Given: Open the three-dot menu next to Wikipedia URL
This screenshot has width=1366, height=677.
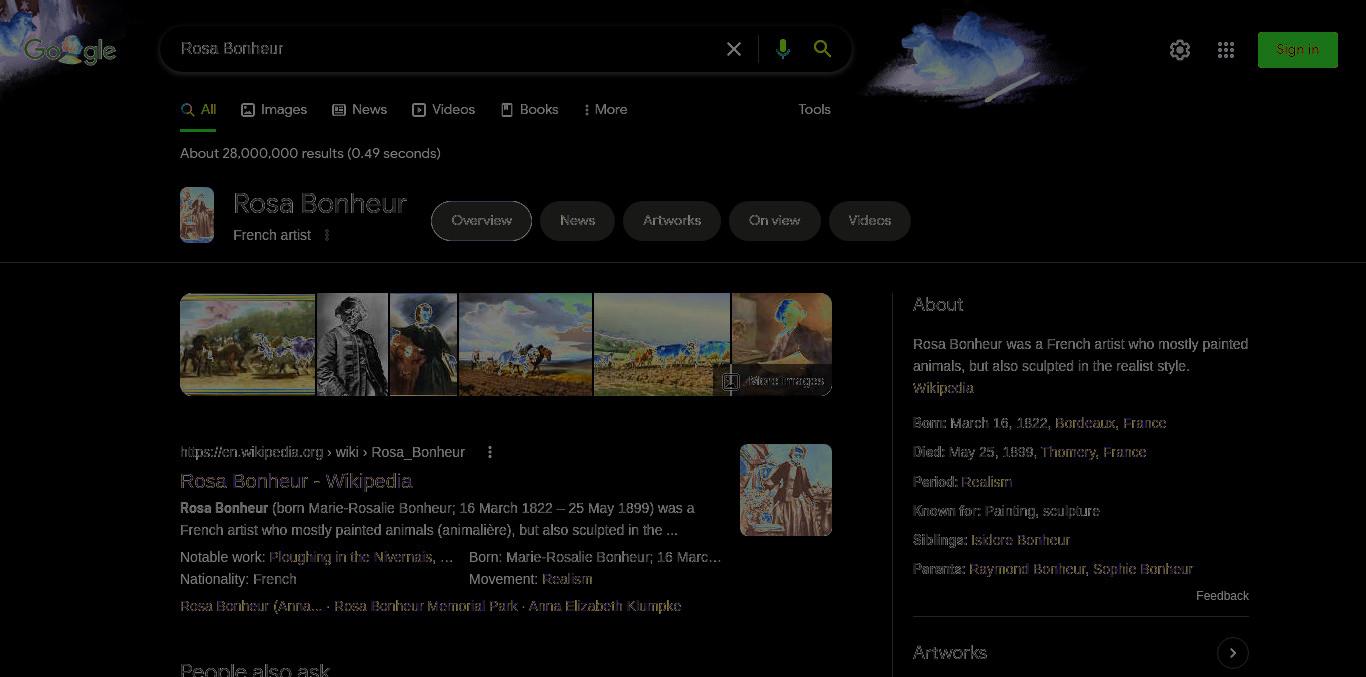Looking at the screenshot, I should pyautogui.click(x=490, y=452).
